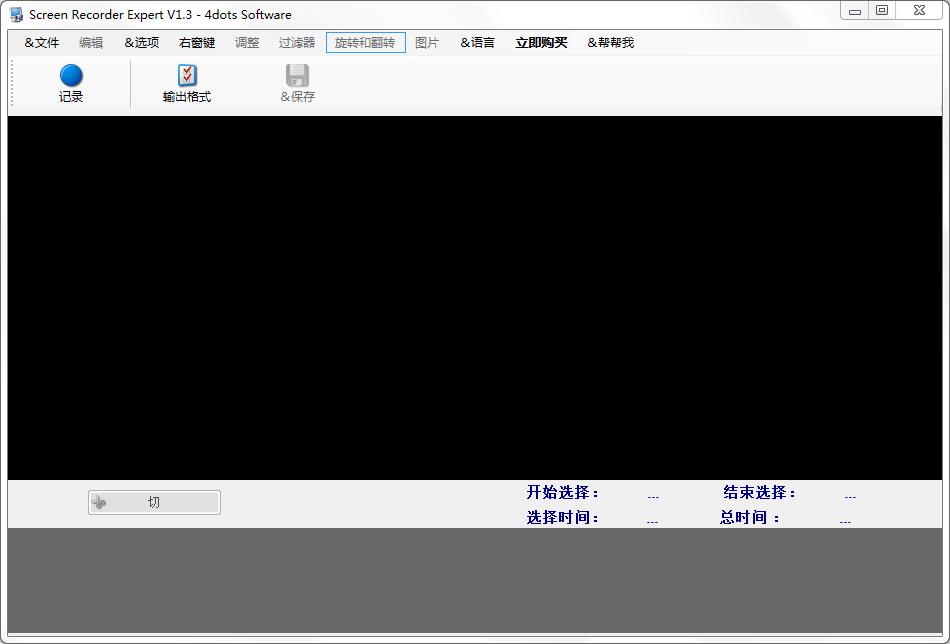Select the Rotate and Flip (旋转和翻转) menu

(365, 43)
